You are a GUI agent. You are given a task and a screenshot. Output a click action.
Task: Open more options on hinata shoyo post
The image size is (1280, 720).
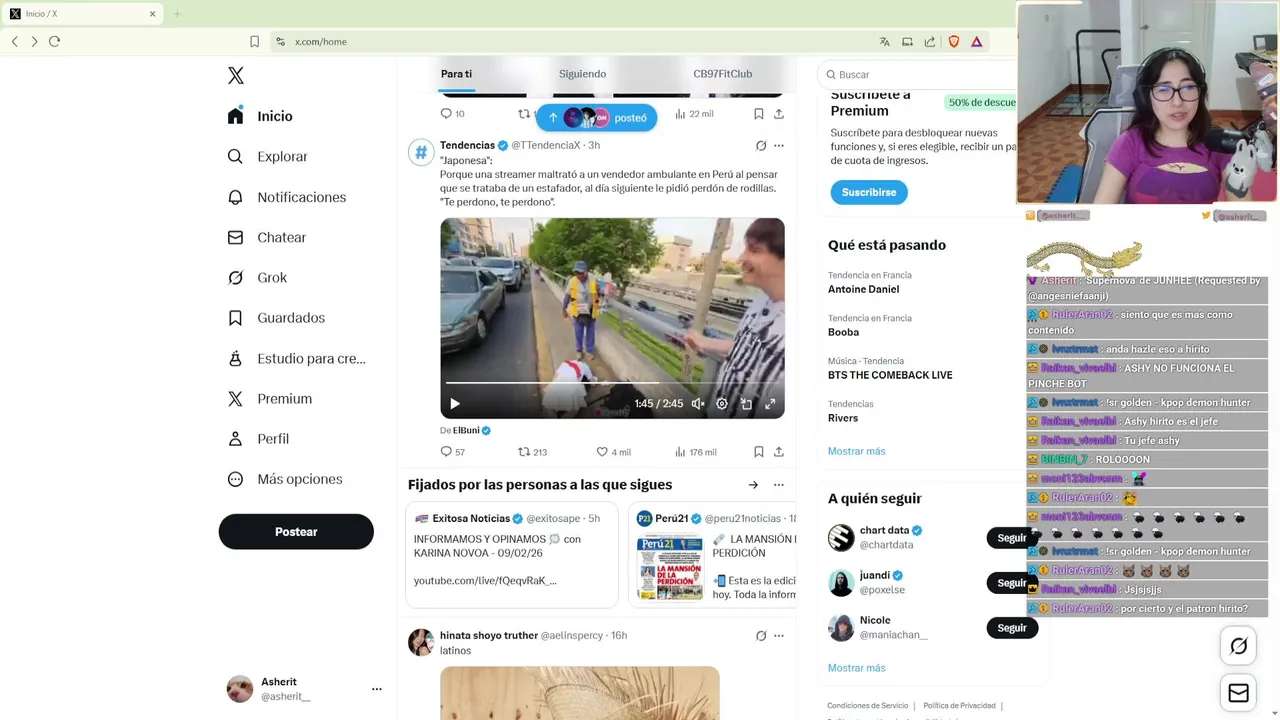coord(779,635)
